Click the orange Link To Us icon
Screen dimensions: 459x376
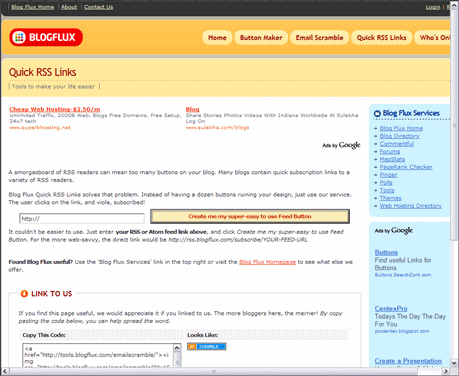(x=24, y=294)
